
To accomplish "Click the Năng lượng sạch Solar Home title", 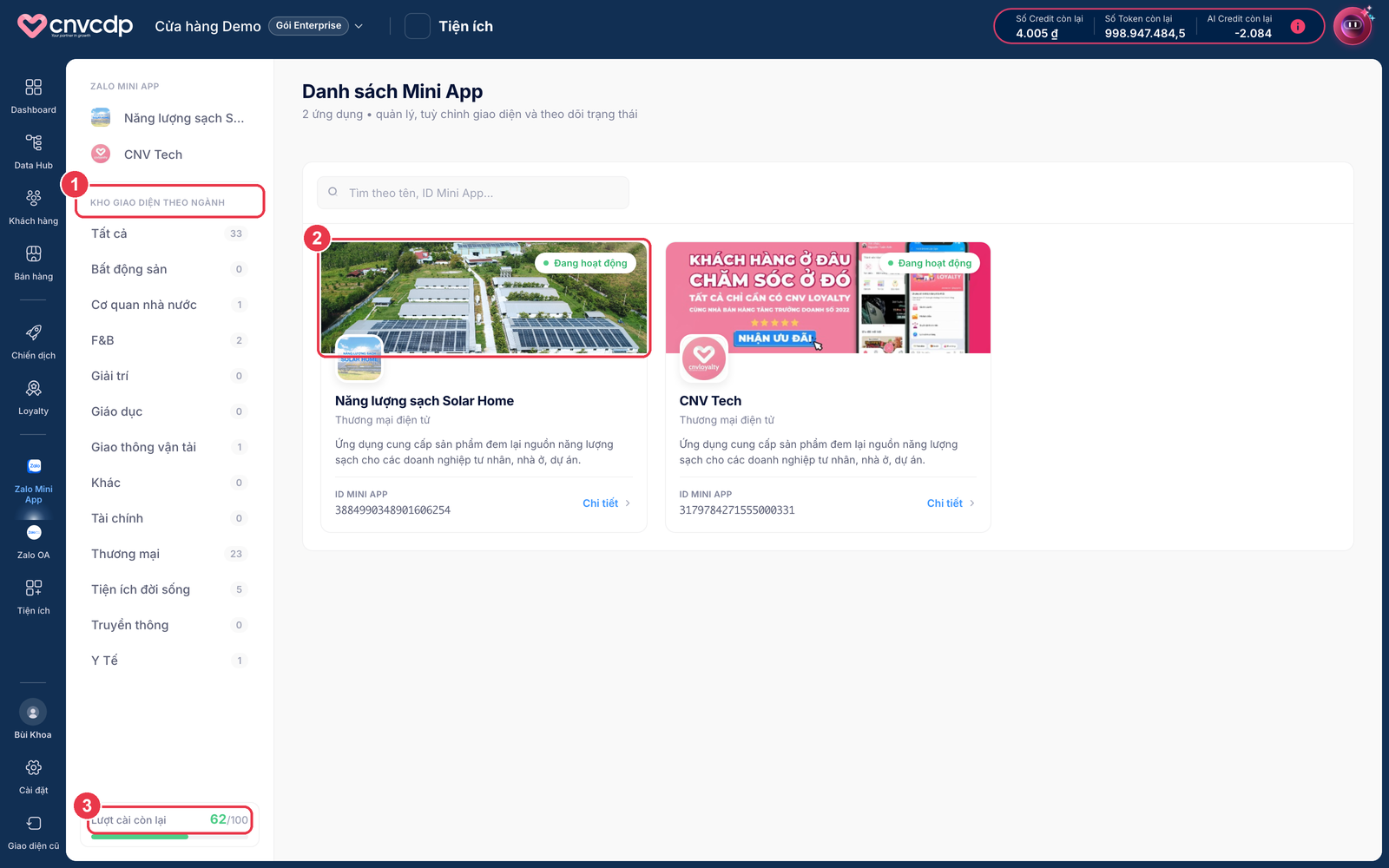I will (x=425, y=401).
